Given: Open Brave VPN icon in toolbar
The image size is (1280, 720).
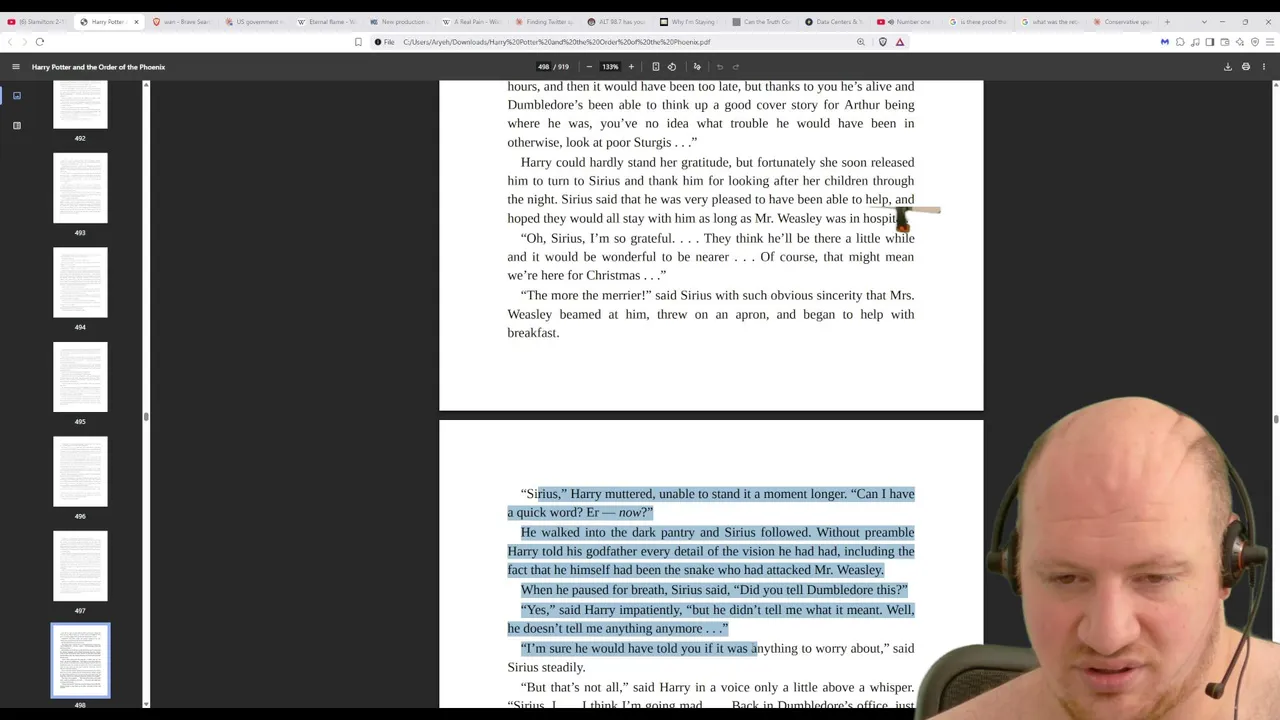Looking at the screenshot, I should coord(1255,42).
